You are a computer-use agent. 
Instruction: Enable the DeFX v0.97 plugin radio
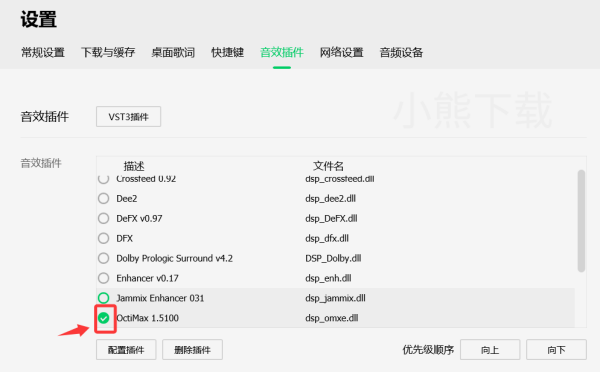[x=103, y=219]
